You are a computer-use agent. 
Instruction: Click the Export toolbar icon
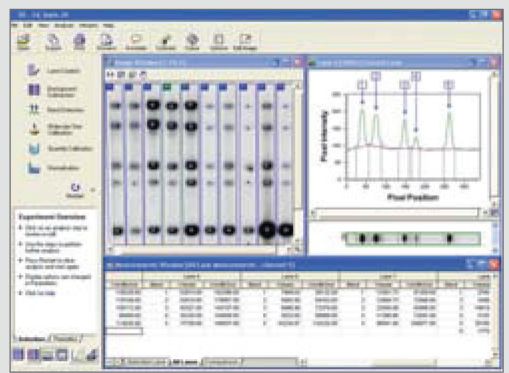click(53, 41)
